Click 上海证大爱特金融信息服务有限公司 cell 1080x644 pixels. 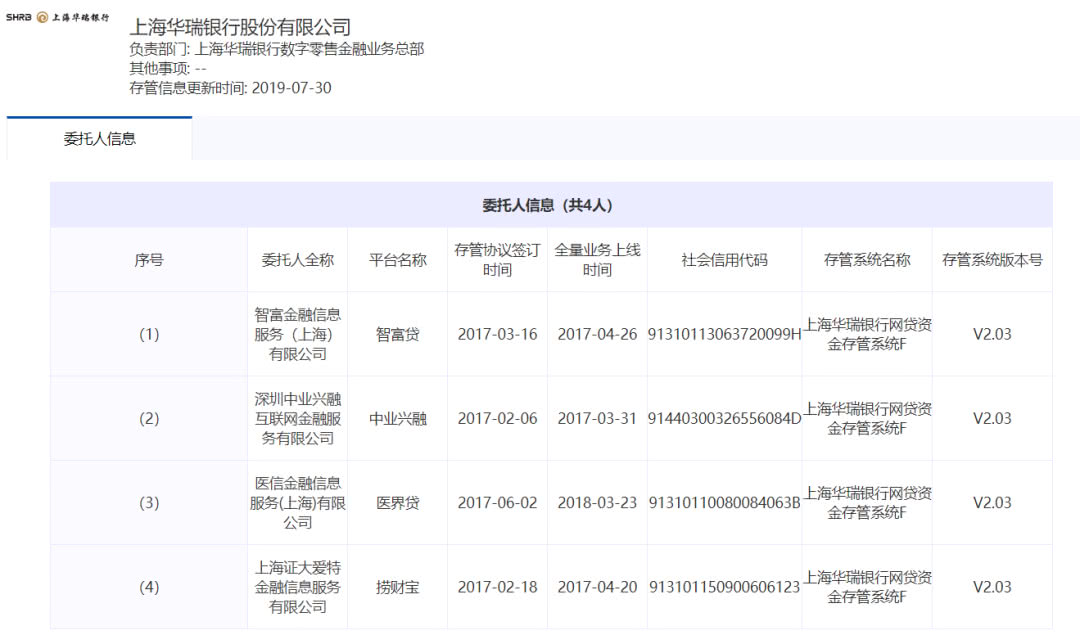[298, 587]
